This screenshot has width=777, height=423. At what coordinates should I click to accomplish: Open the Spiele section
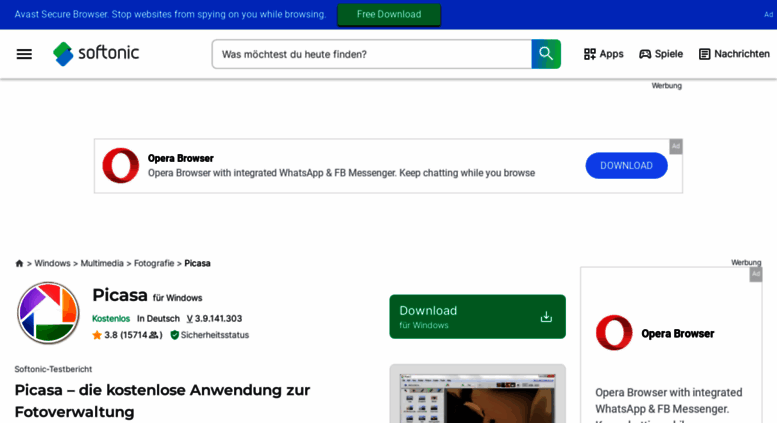click(x=661, y=54)
